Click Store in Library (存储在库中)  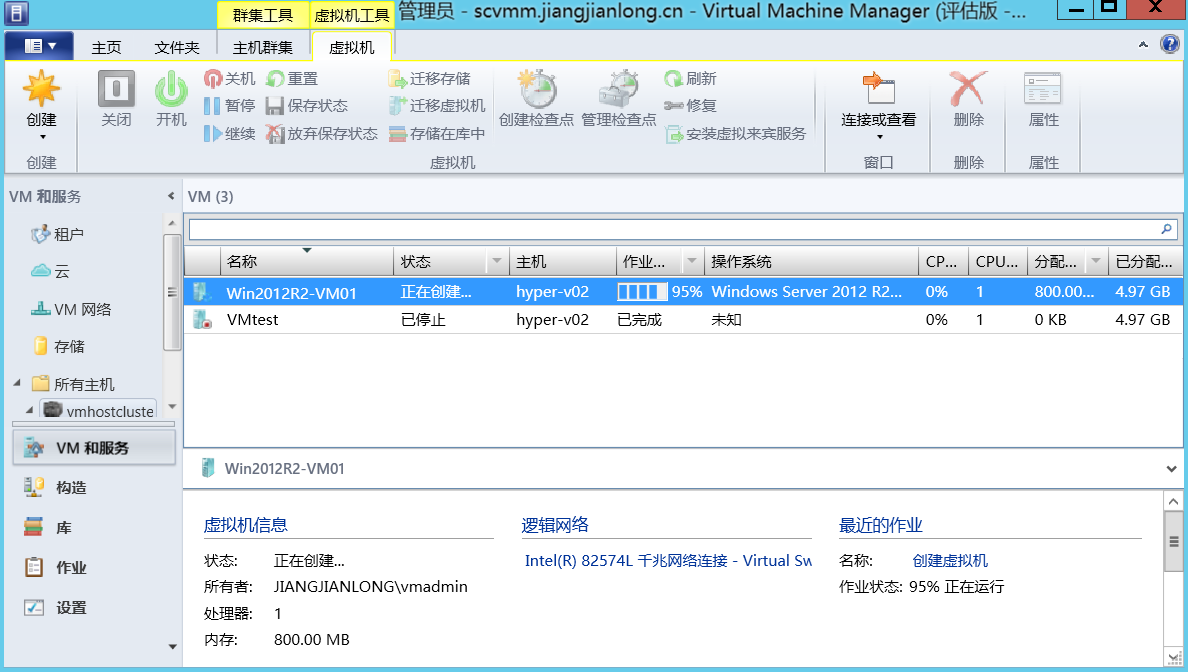tap(437, 134)
